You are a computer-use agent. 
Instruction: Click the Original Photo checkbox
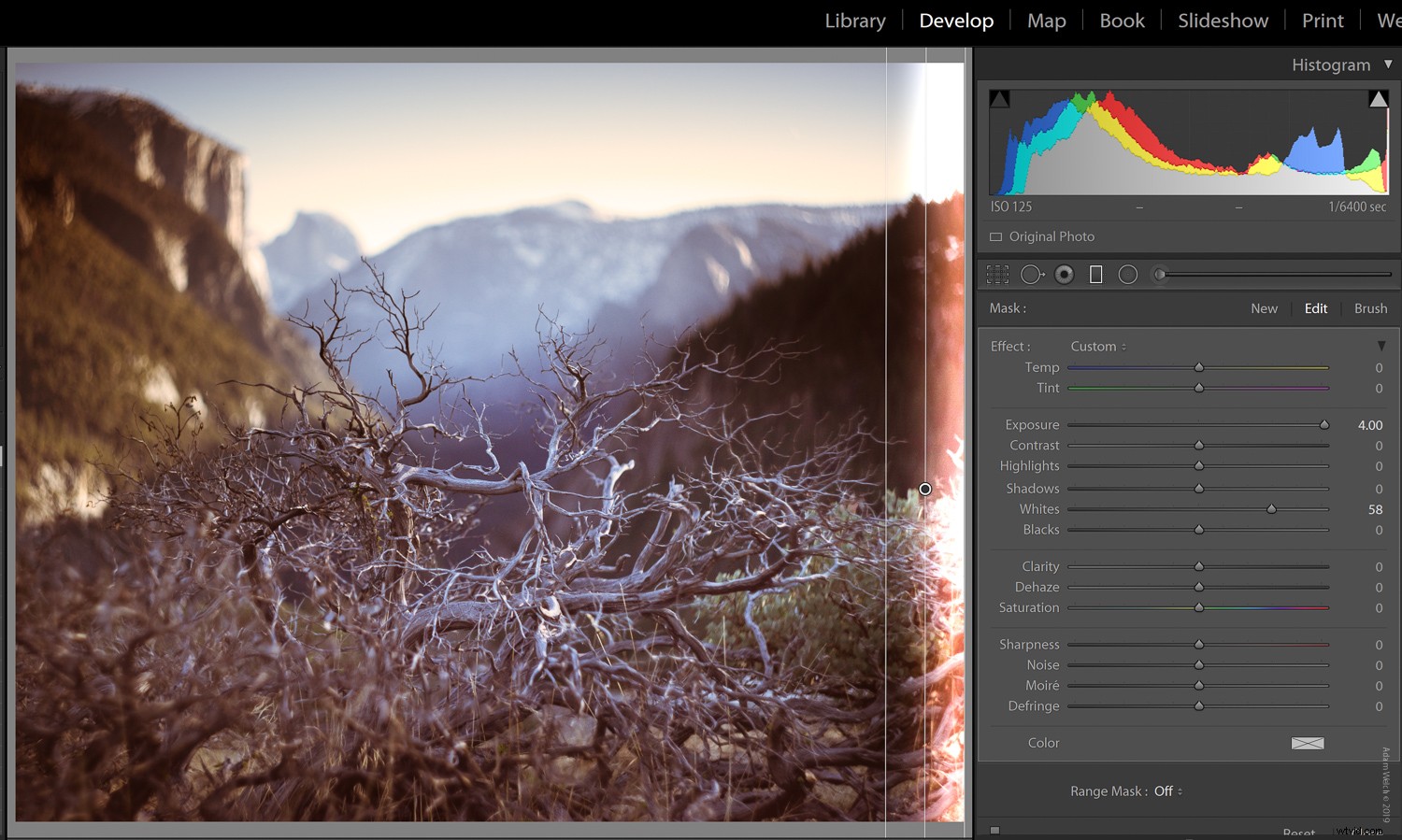[995, 236]
